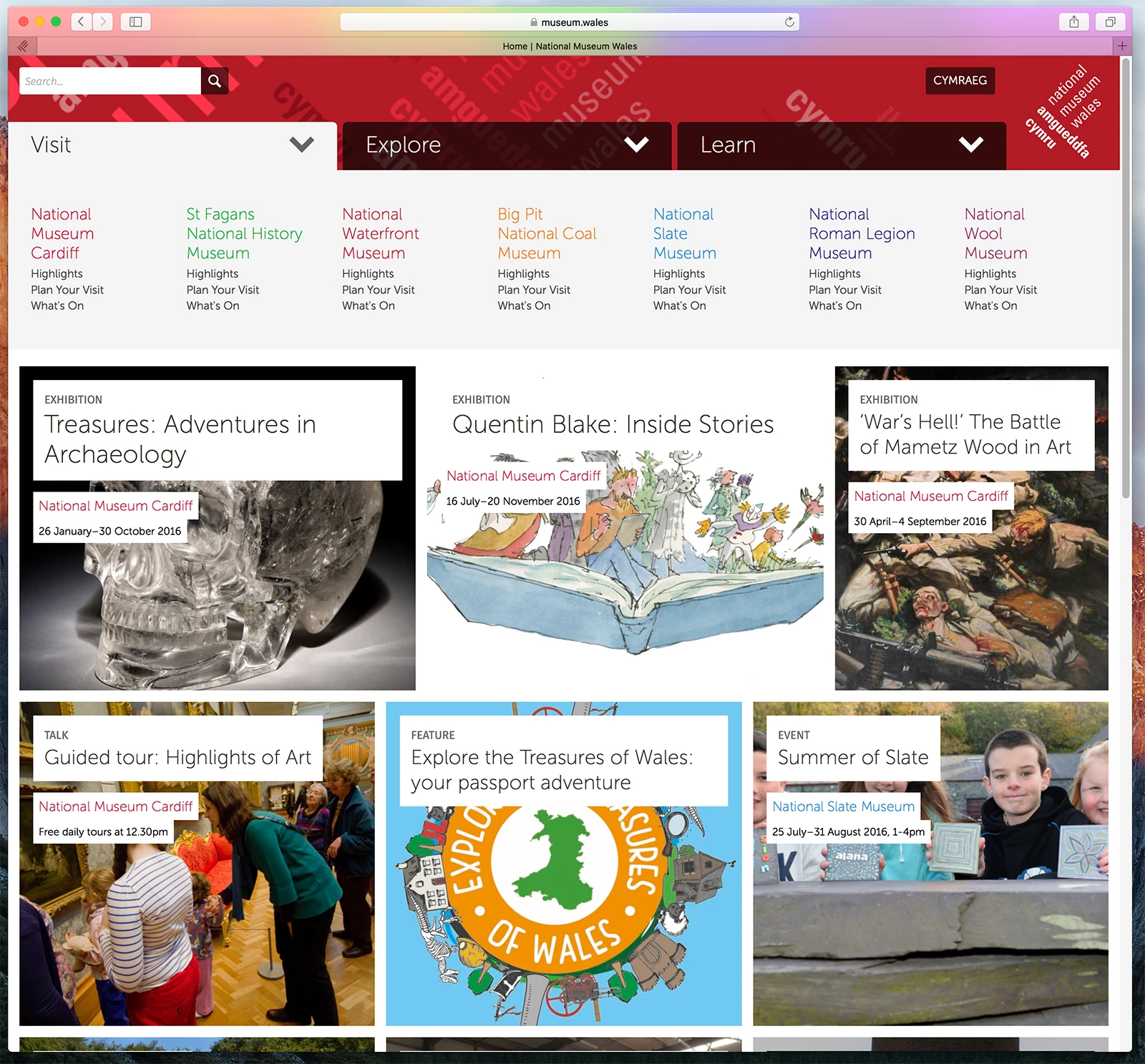The height and width of the screenshot is (1064, 1145).
Task: Click the search magnifier icon
Action: coord(215,81)
